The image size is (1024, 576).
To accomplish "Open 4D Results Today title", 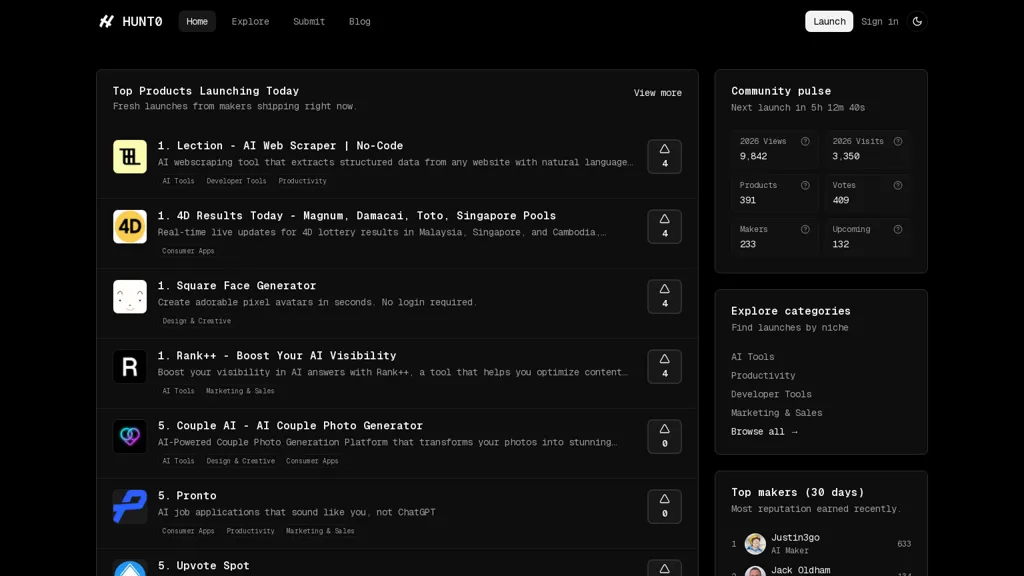I will 357,216.
